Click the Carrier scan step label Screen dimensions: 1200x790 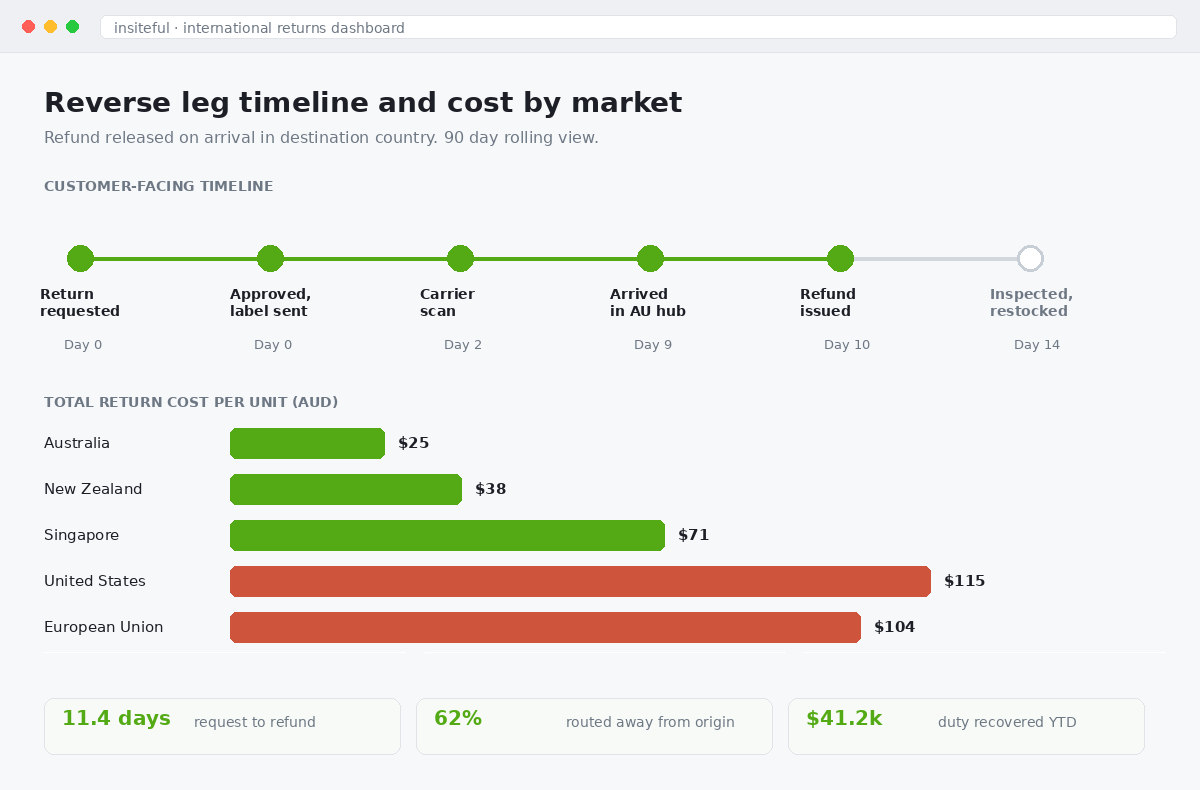(x=447, y=302)
